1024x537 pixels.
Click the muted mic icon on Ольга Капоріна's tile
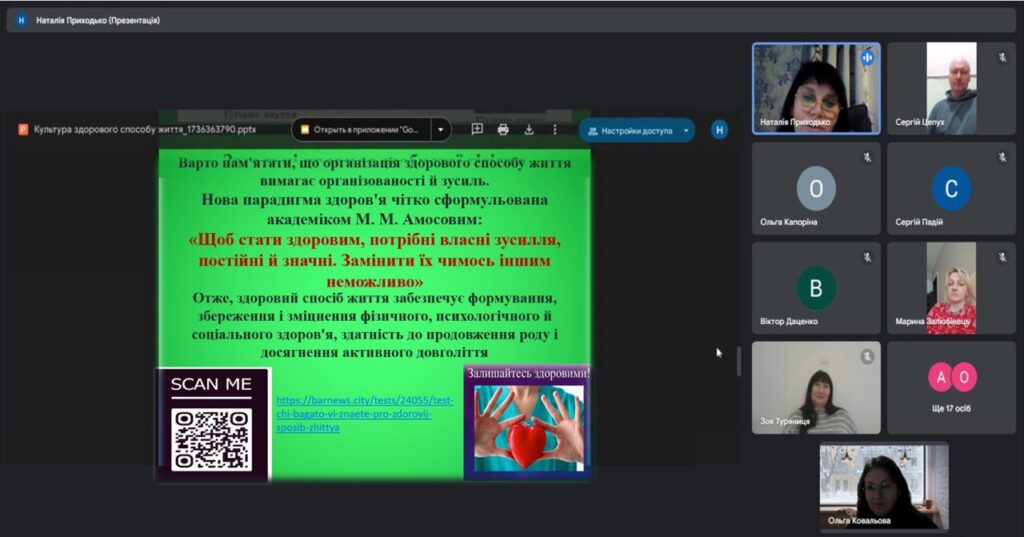(867, 157)
